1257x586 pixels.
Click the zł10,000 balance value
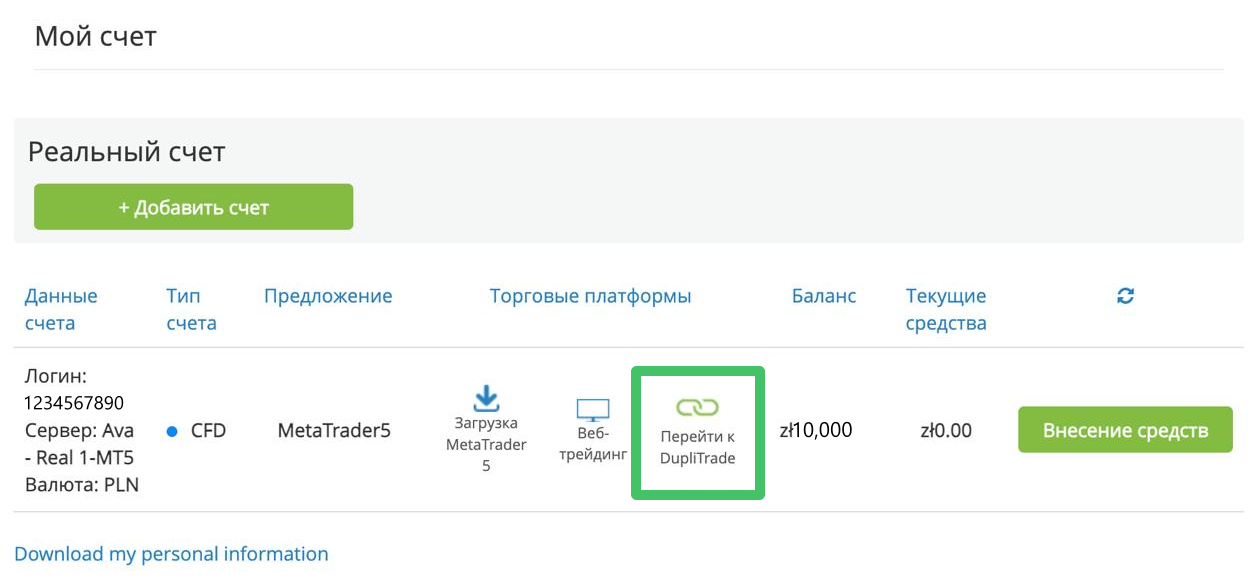pos(816,431)
